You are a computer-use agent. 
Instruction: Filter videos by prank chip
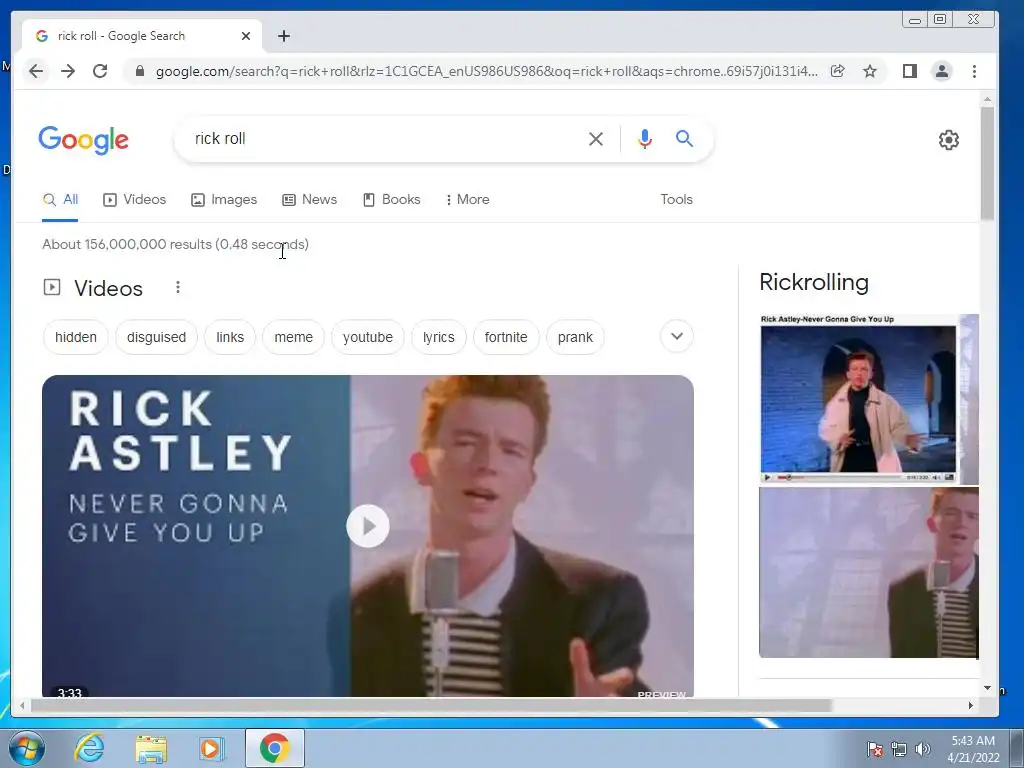[575, 337]
